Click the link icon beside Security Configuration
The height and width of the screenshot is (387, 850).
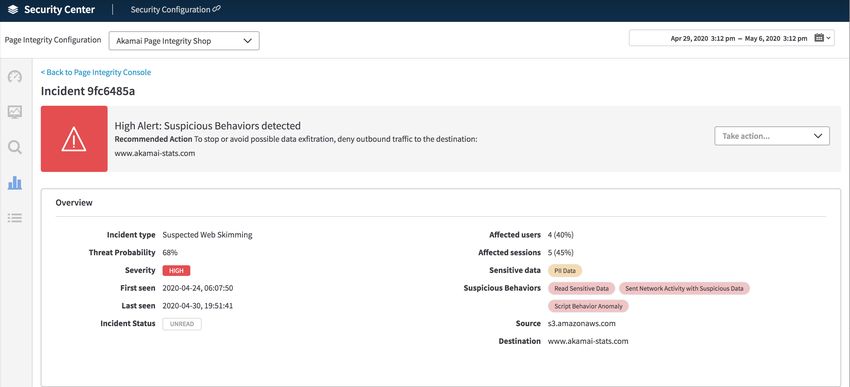pyautogui.click(x=216, y=9)
